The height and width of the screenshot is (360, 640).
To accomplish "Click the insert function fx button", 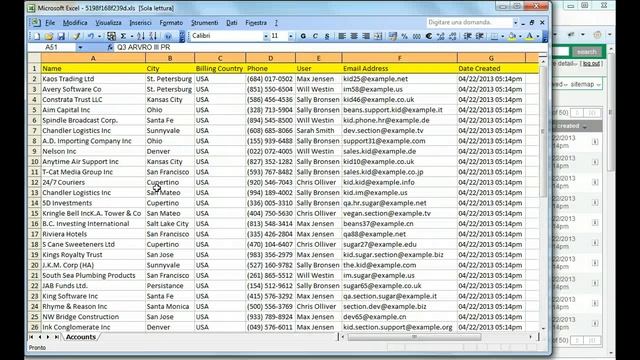I will (x=110, y=47).
